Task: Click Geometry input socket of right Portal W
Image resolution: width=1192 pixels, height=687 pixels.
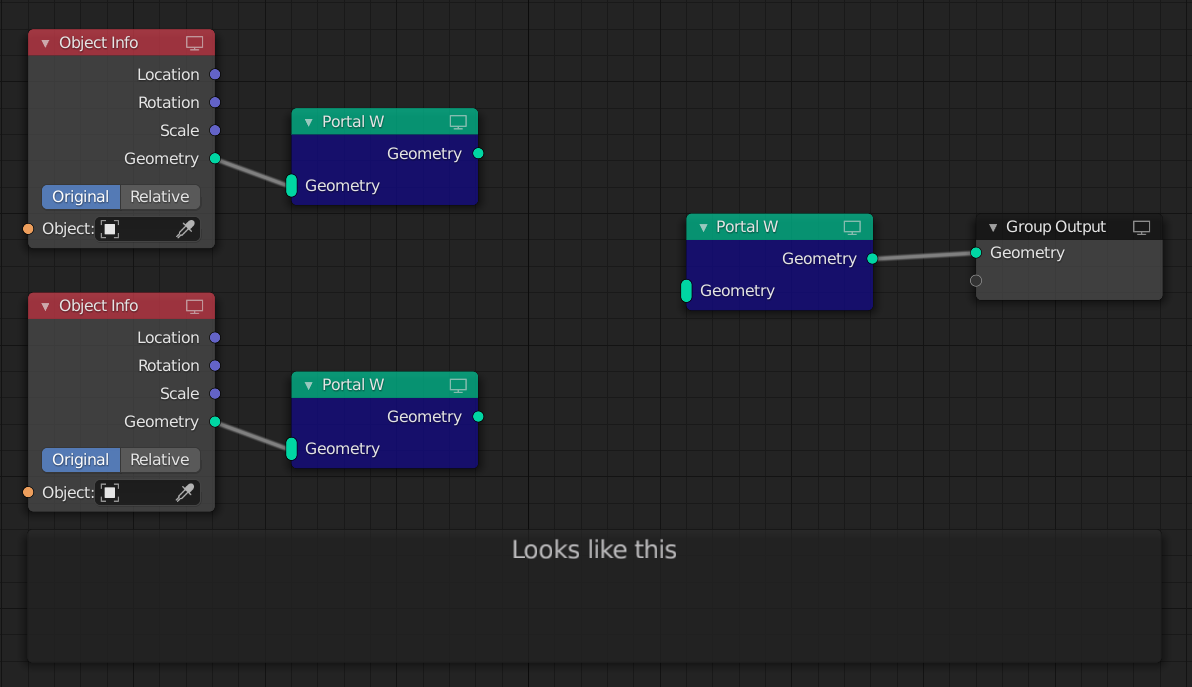Action: point(686,290)
